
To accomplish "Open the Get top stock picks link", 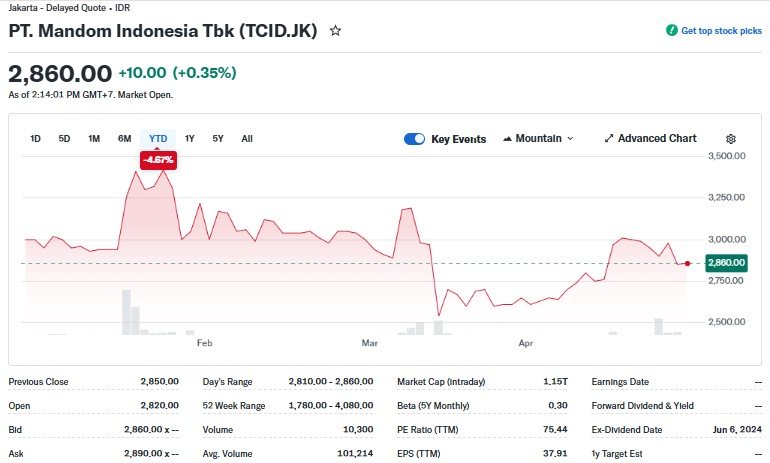I will click(721, 31).
